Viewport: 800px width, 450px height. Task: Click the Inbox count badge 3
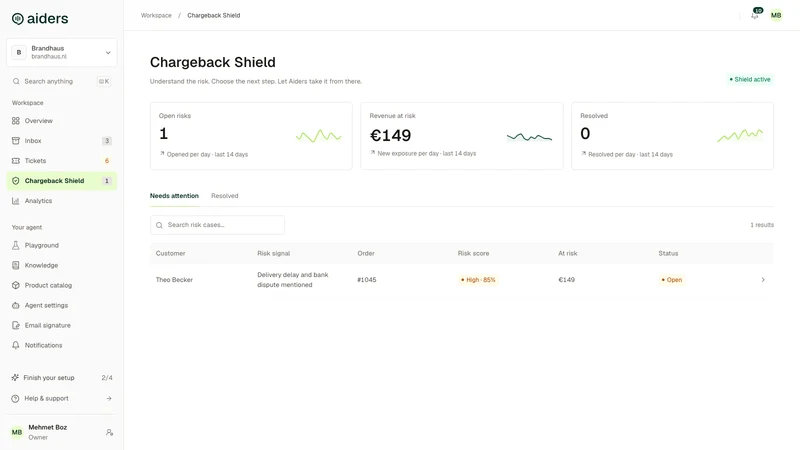[x=107, y=141]
